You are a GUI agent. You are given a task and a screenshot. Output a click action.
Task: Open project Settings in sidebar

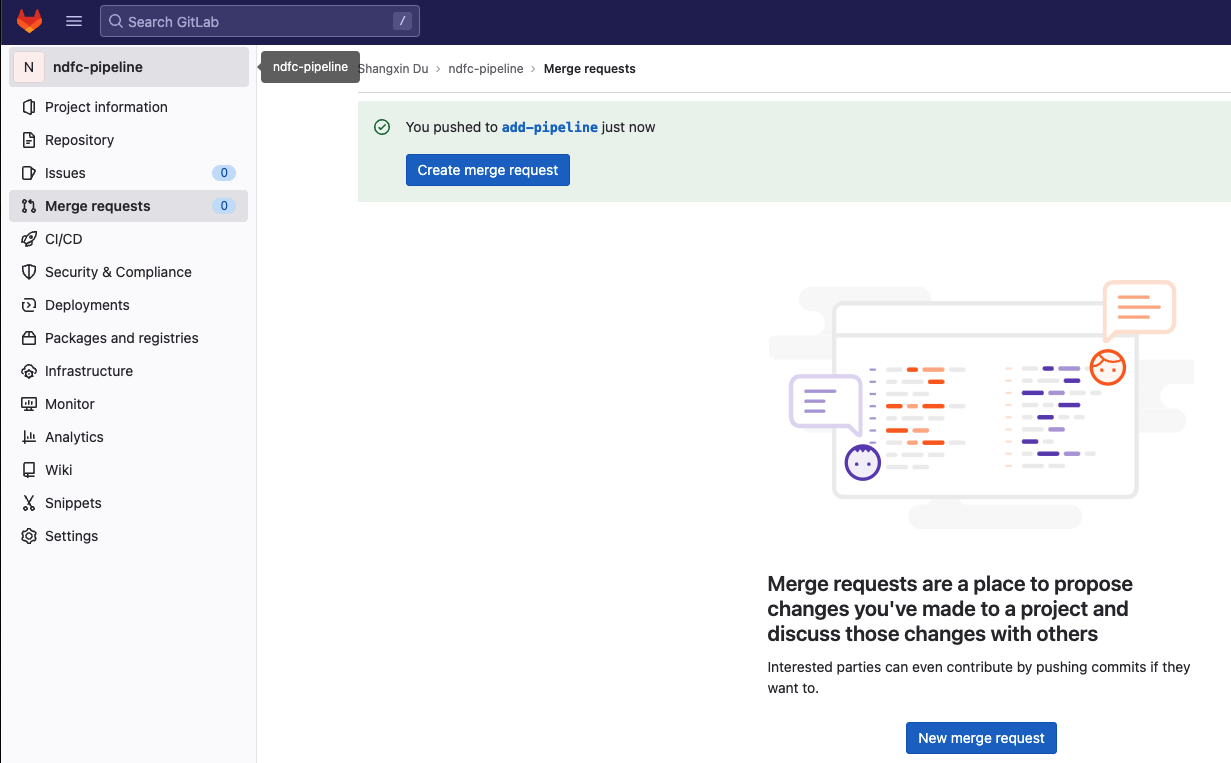click(x=128, y=536)
